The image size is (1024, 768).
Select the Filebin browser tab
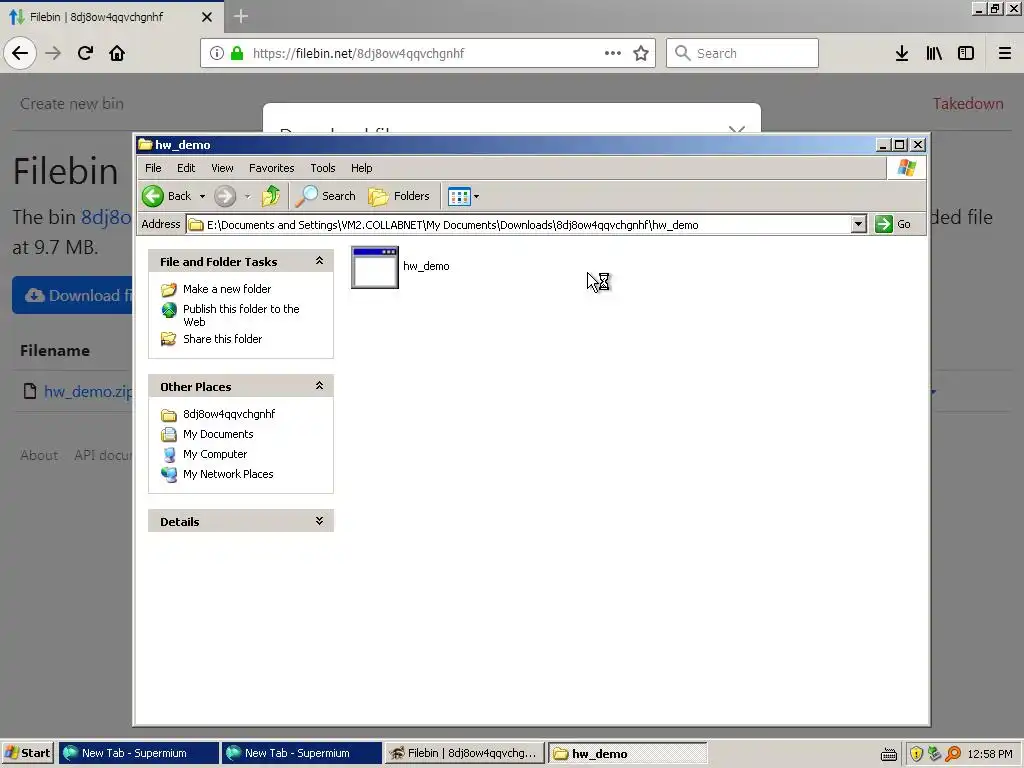[111, 17]
